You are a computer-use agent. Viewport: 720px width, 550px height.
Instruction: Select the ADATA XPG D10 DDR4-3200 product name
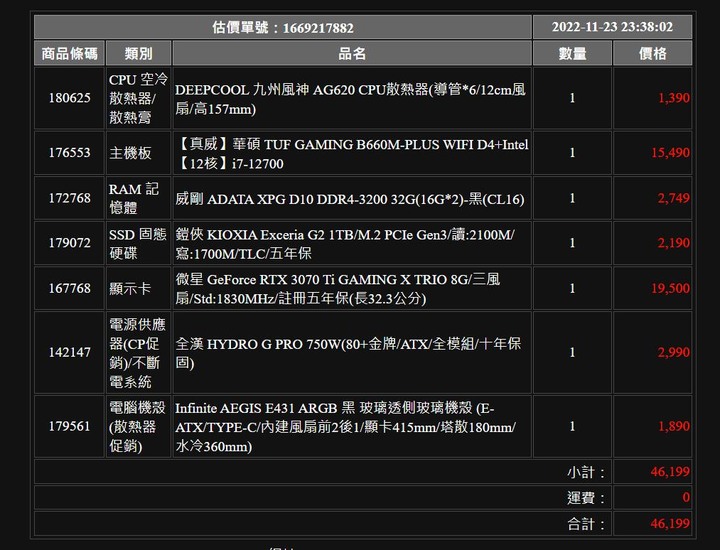point(349,199)
